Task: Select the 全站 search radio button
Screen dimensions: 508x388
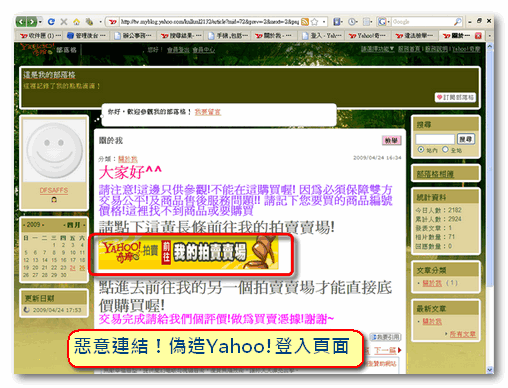Action: point(445,150)
